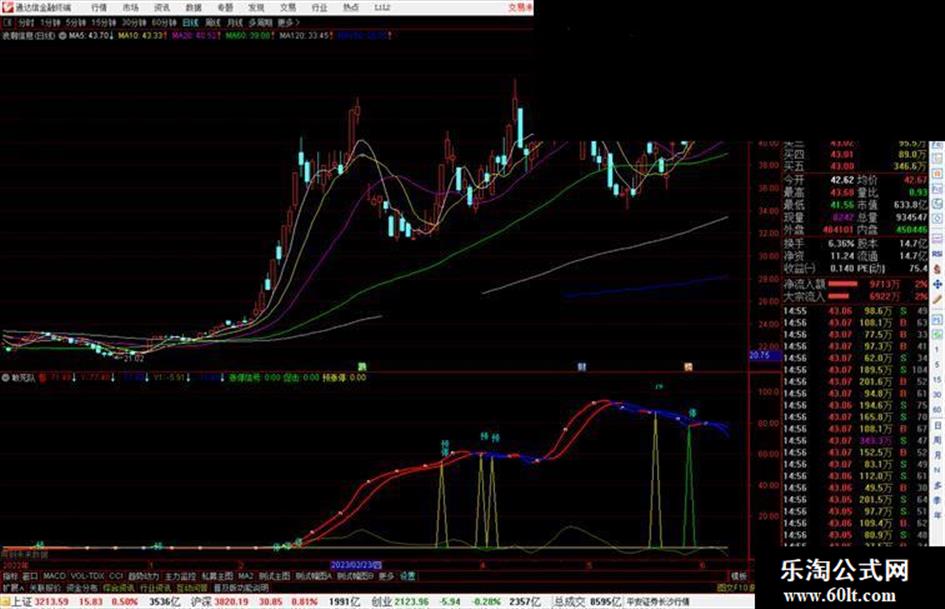Click the red 交易 button at top right
Viewport: 945px width, 609px height.
click(x=520, y=8)
